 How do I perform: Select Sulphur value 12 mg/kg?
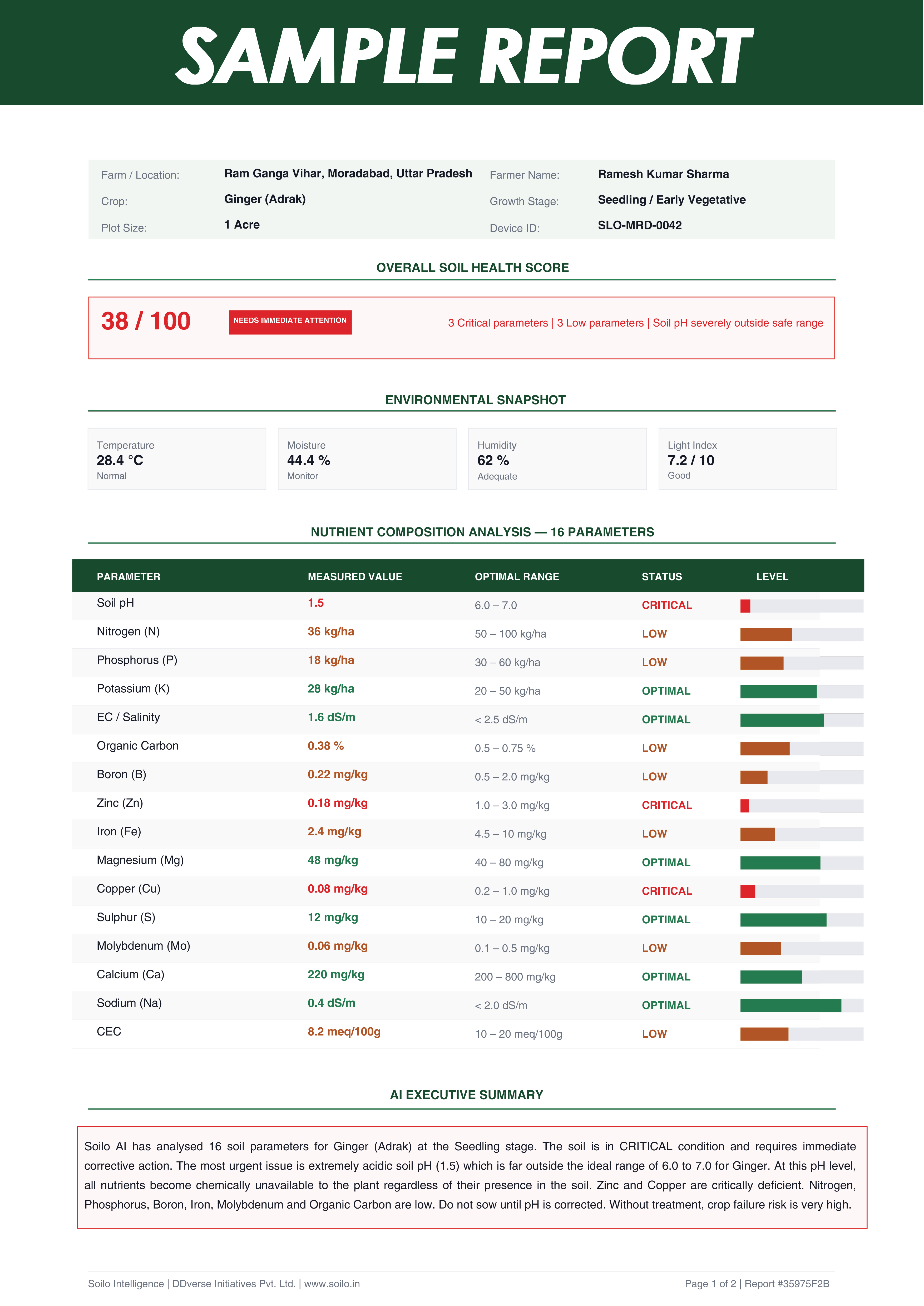(333, 917)
